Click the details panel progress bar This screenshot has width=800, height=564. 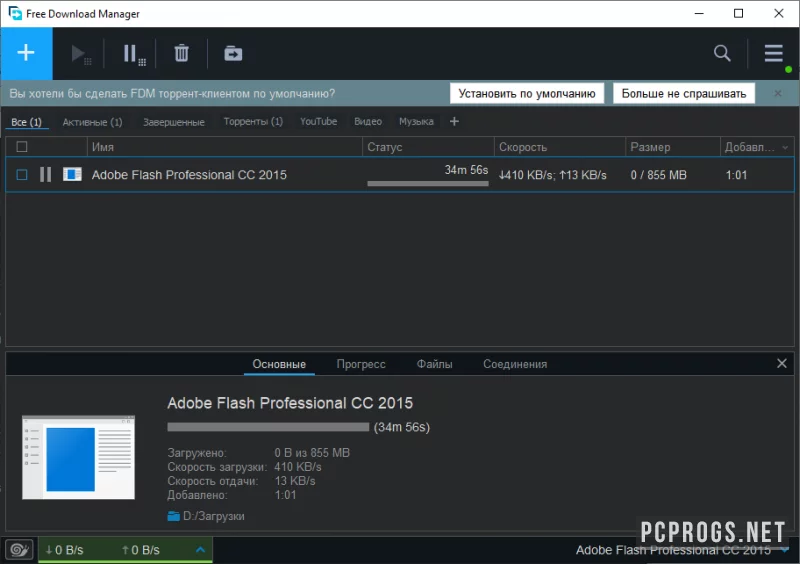[268, 427]
